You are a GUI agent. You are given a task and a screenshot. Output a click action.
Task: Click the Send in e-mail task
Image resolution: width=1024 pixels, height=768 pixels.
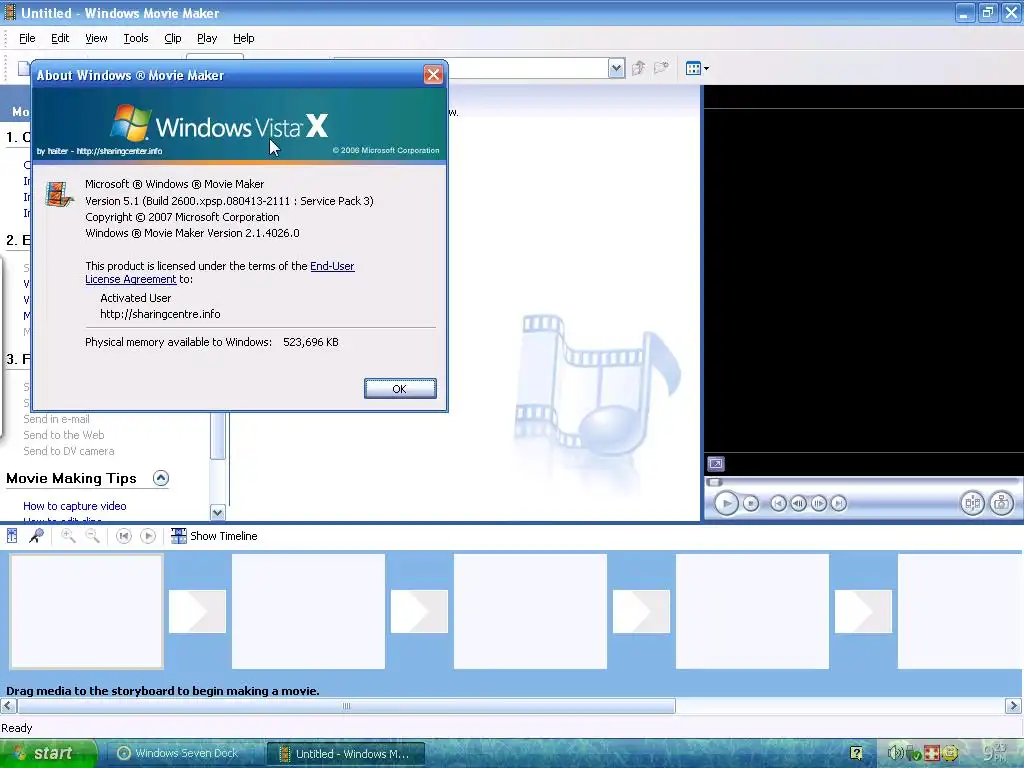point(56,419)
